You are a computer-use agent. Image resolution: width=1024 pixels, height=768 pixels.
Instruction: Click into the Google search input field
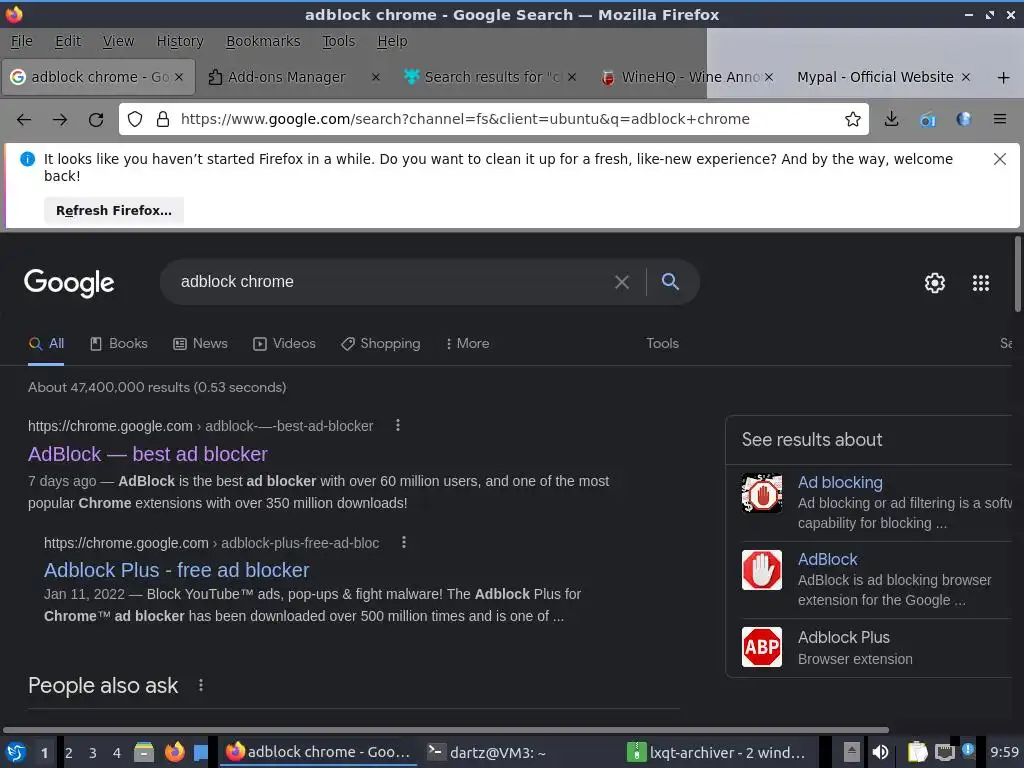pyautogui.click(x=392, y=282)
